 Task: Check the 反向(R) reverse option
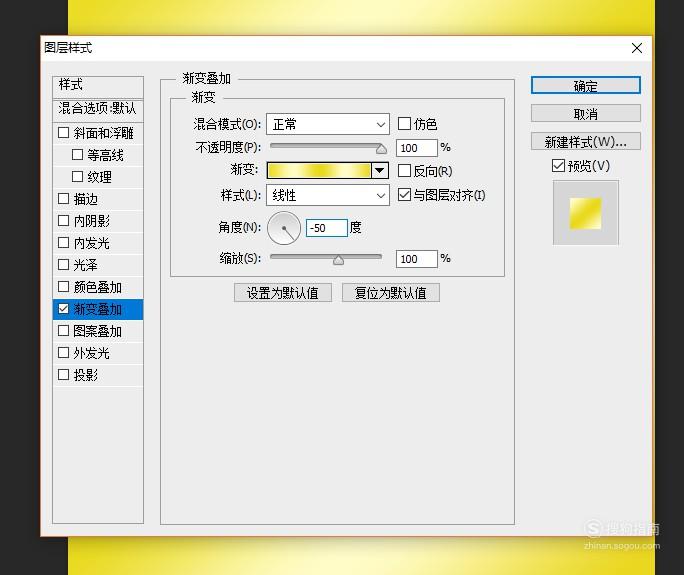(404, 171)
